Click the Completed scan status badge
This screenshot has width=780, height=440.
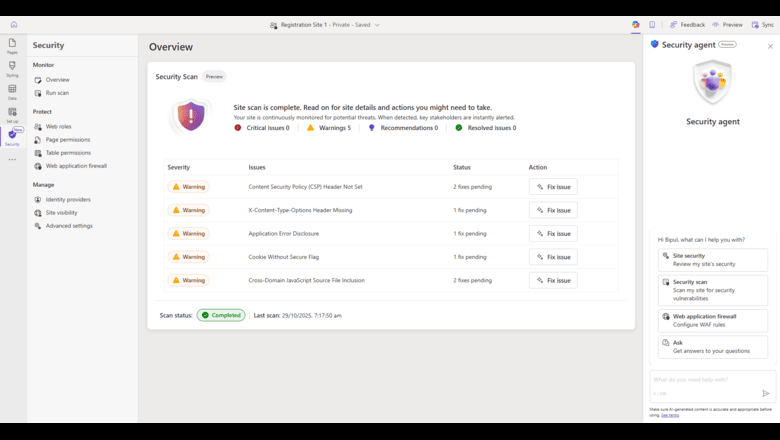click(221, 315)
